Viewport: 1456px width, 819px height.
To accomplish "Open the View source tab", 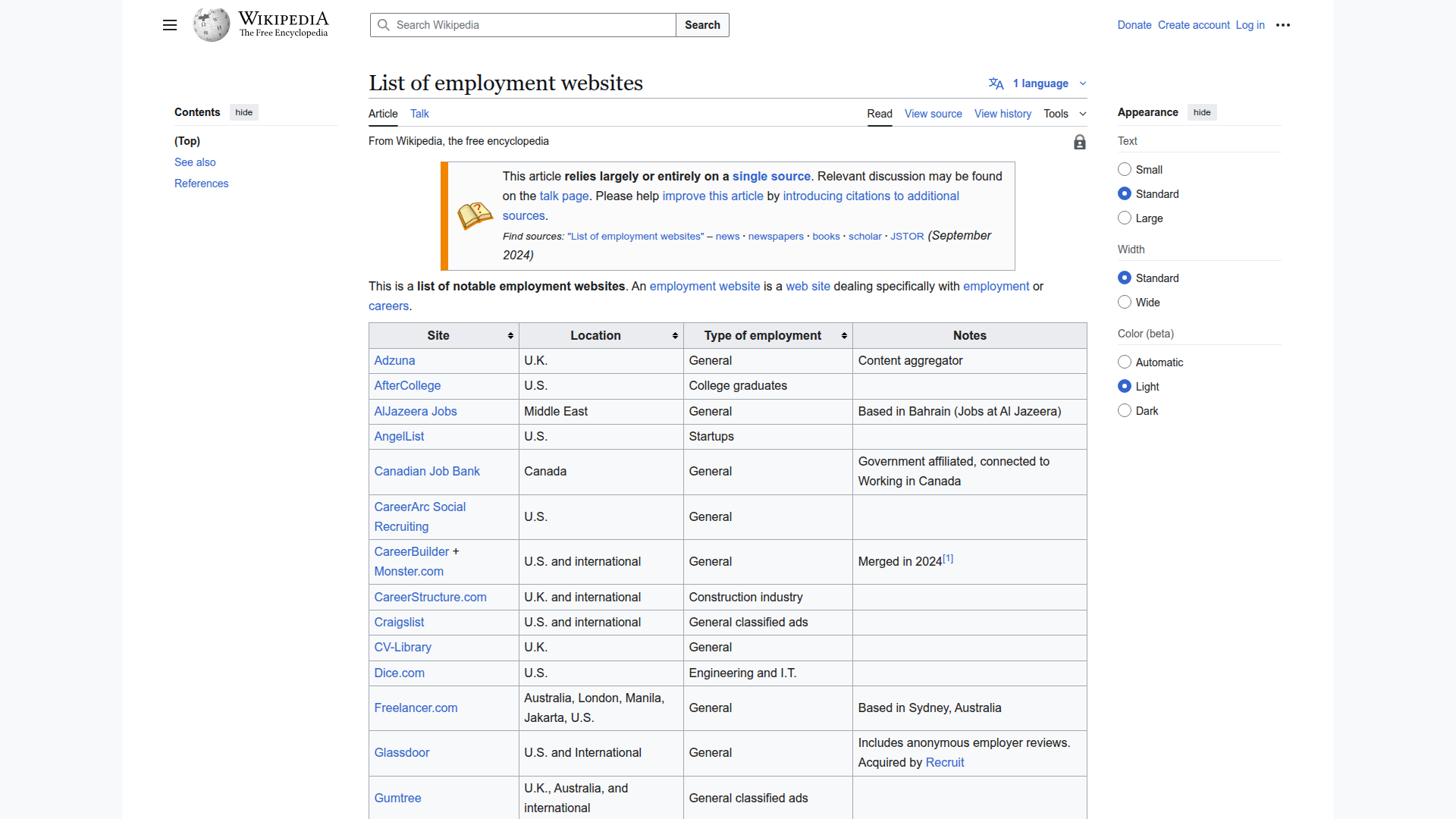I will (934, 114).
